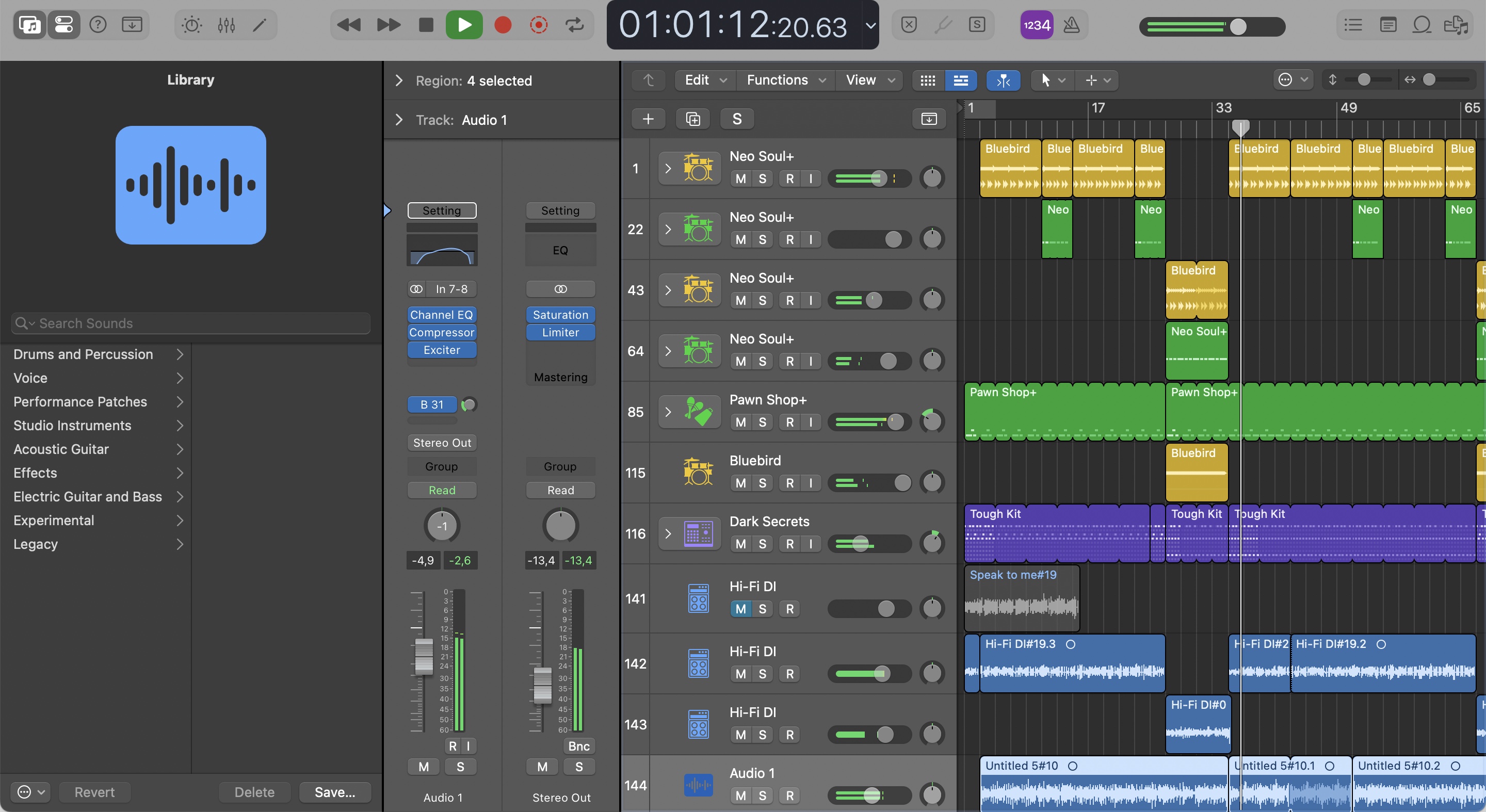Toggle the metronome click icon
This screenshot has height=812, width=1486.
[1071, 25]
